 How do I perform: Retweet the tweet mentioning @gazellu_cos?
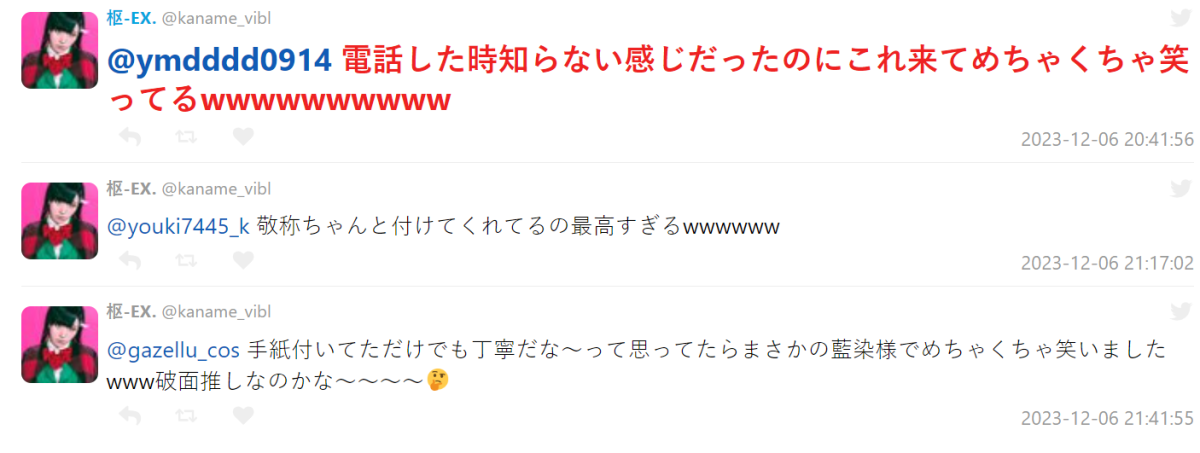point(186,415)
